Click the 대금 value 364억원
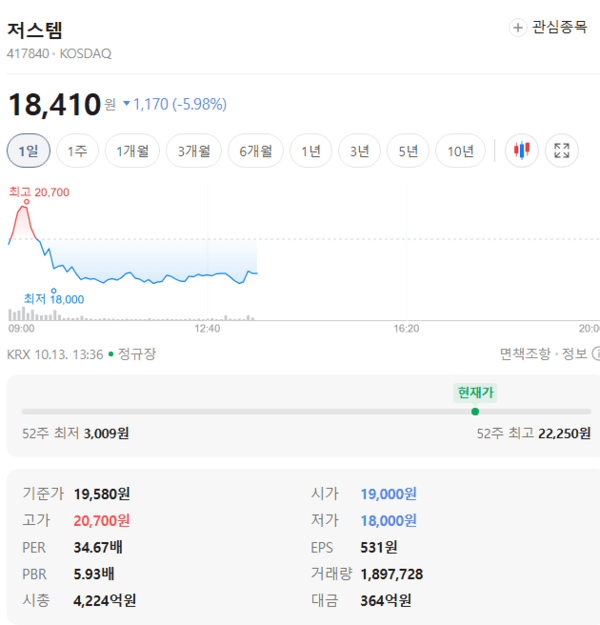The width and height of the screenshot is (600, 625). click(386, 600)
